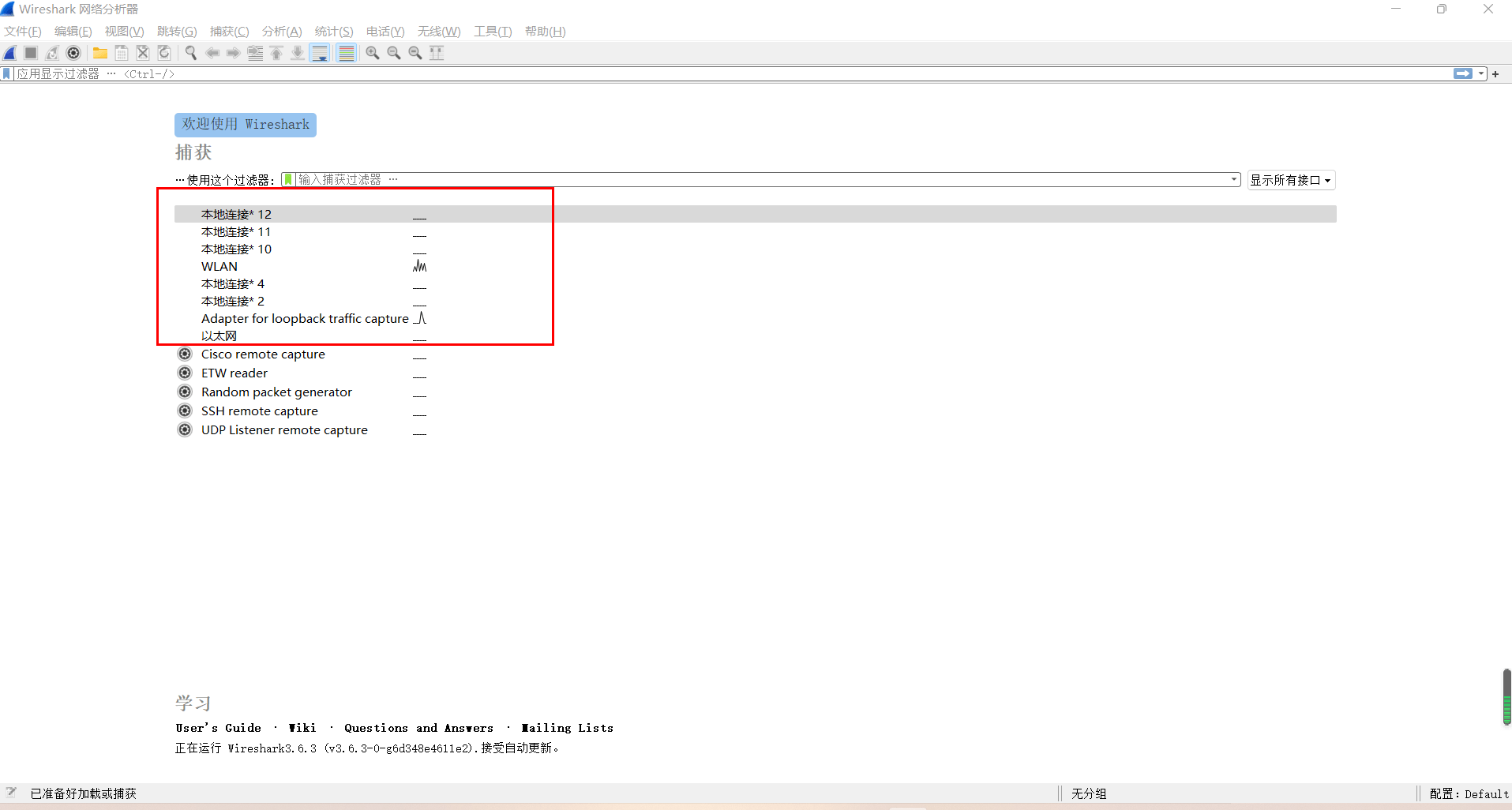The width and height of the screenshot is (1512, 810).
Task: Click the go forward arrow icon
Action: pos(234,53)
